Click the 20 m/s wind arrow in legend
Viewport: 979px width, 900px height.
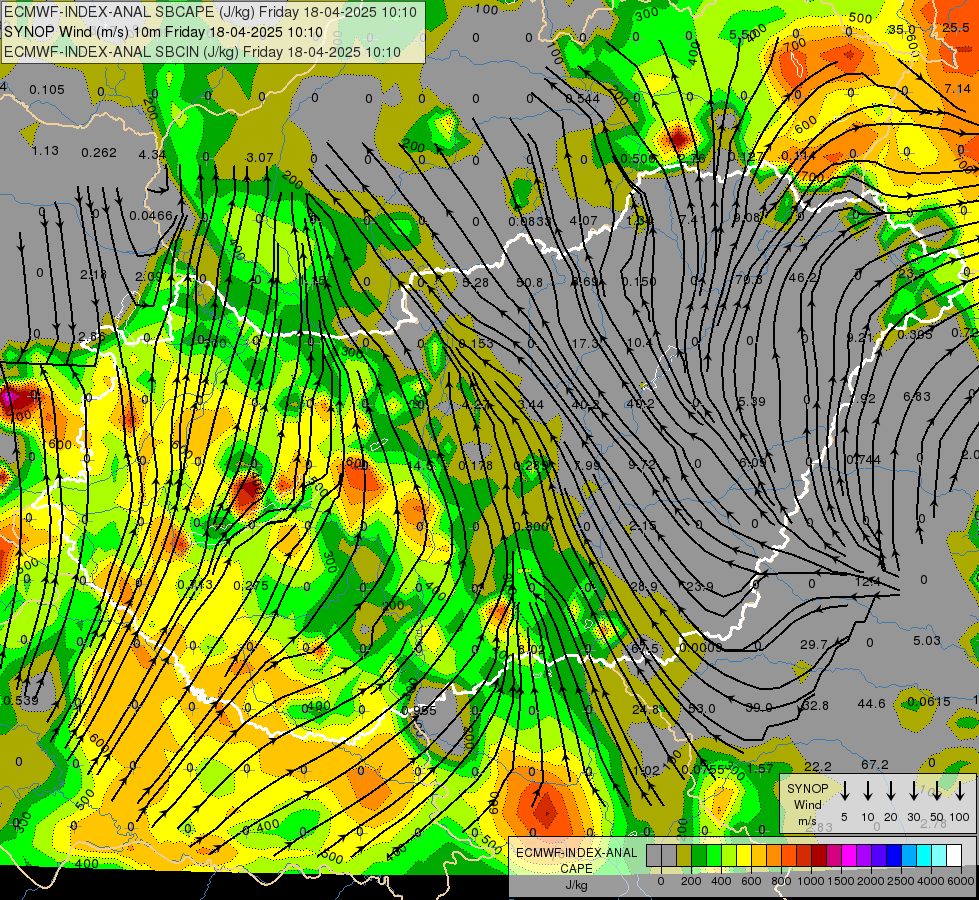pyautogui.click(x=891, y=791)
